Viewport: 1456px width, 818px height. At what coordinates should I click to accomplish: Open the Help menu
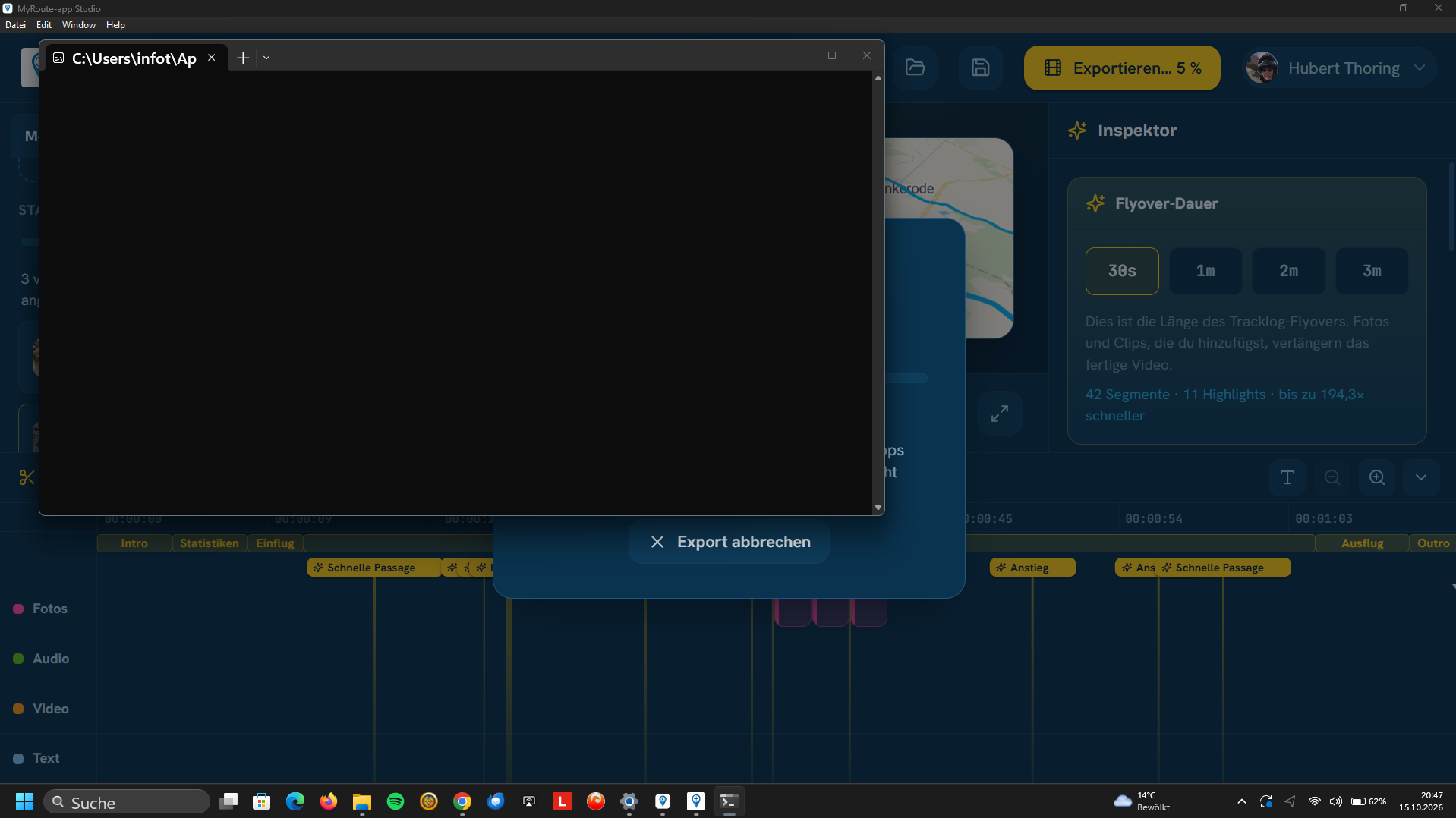tap(115, 25)
